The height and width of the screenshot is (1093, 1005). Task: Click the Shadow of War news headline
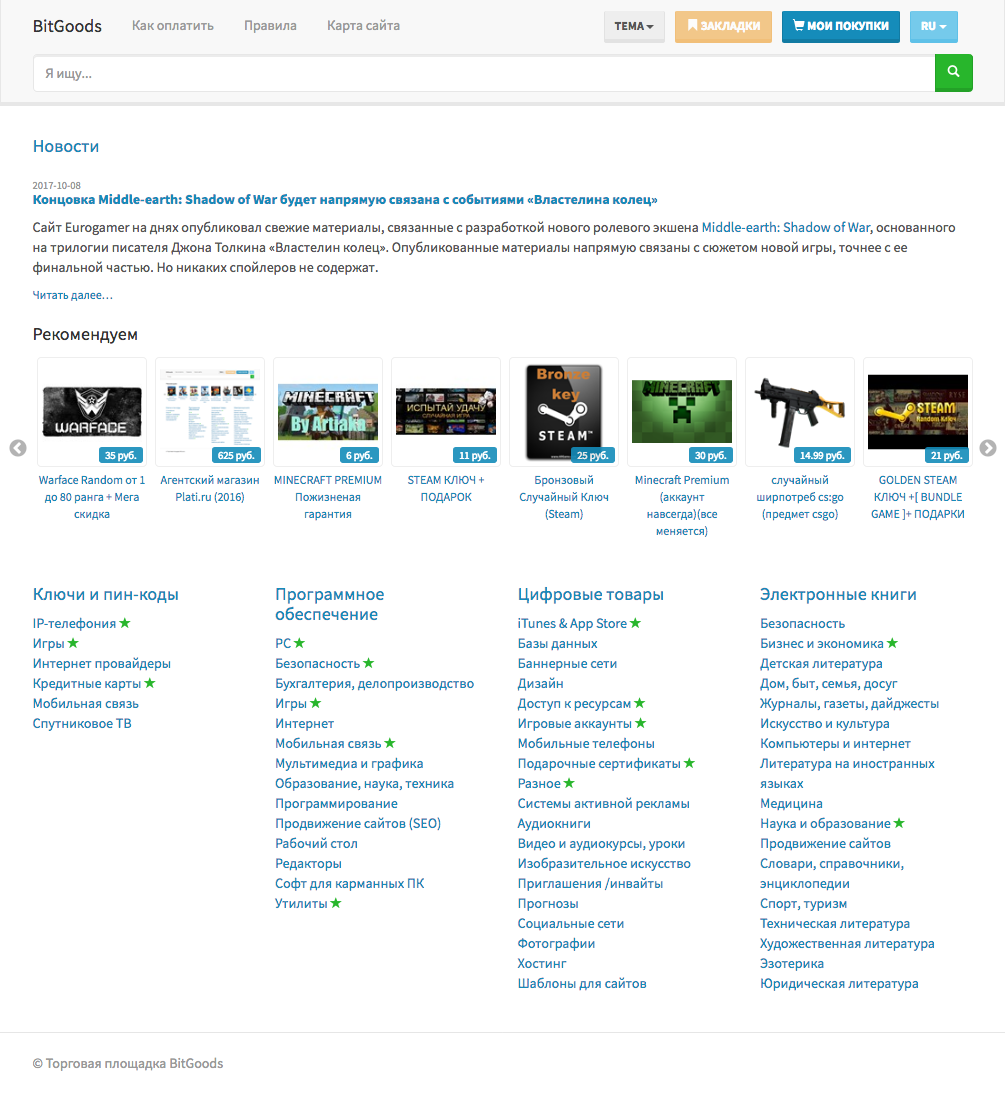345,199
